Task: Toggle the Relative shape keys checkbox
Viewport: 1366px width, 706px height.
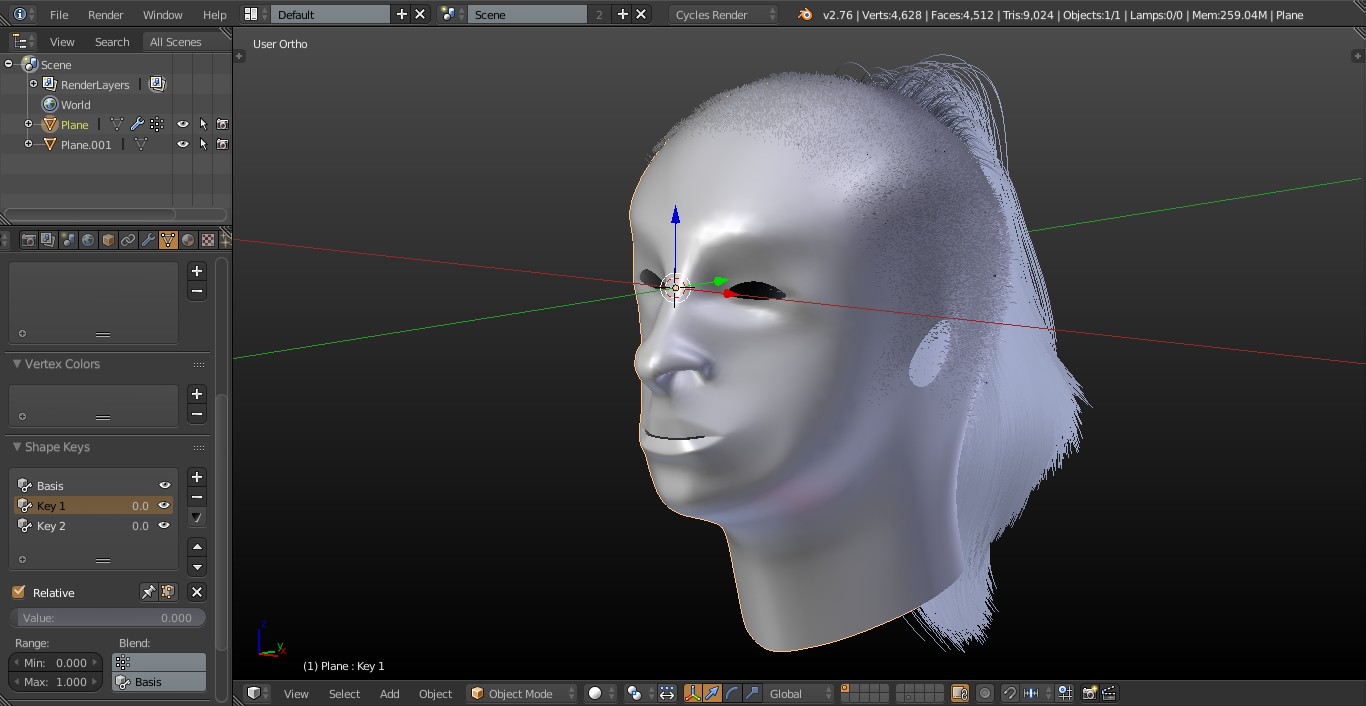Action: [19, 592]
